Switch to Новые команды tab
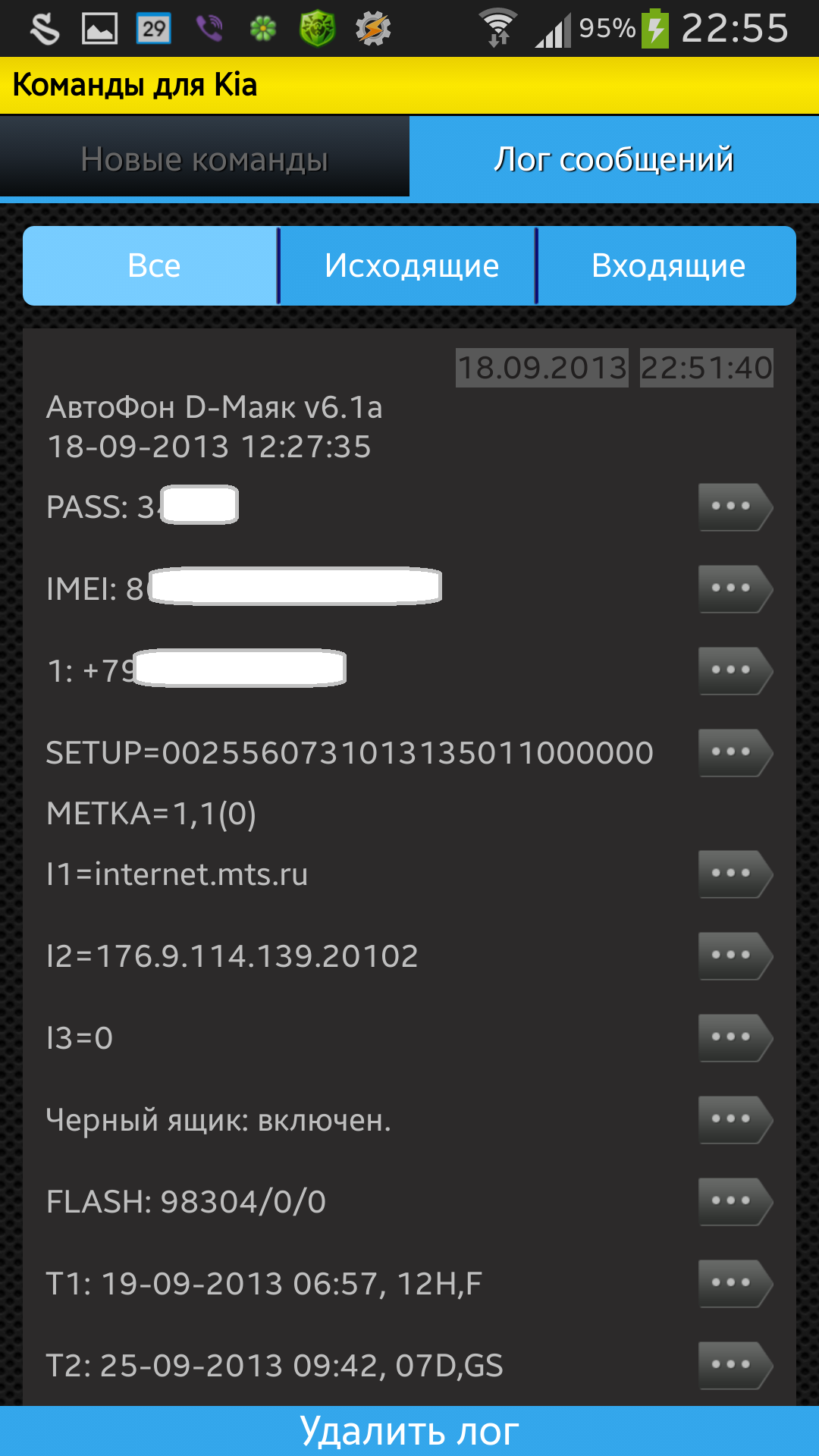The width and height of the screenshot is (819, 1456). pyautogui.click(x=205, y=159)
